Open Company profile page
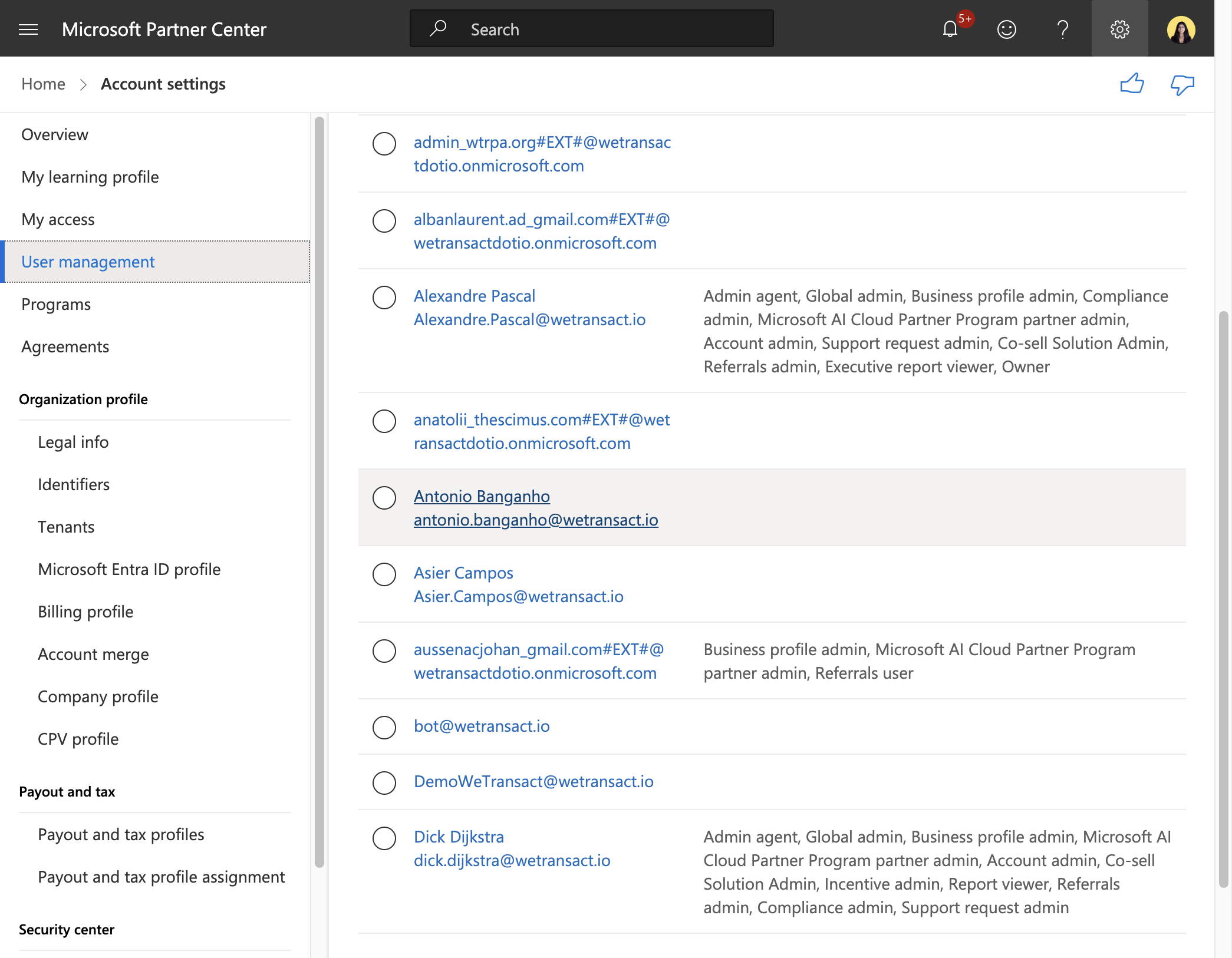Image resolution: width=1232 pixels, height=958 pixels. pyautogui.click(x=98, y=696)
